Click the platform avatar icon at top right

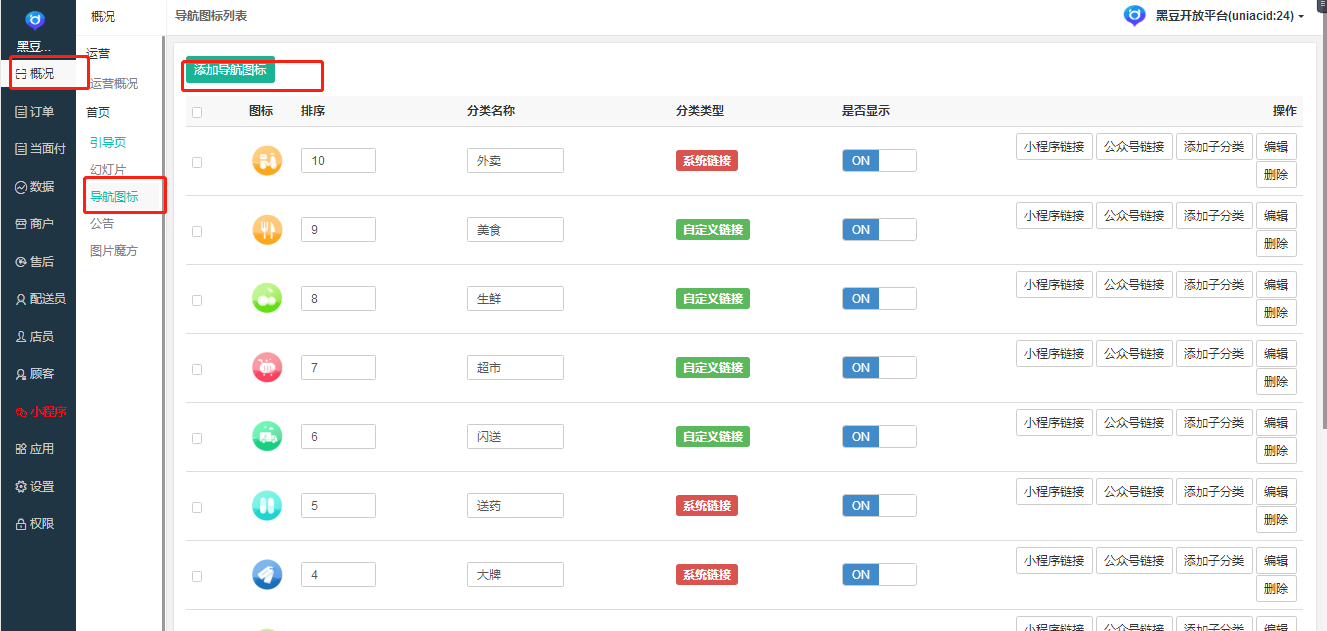(x=1134, y=16)
